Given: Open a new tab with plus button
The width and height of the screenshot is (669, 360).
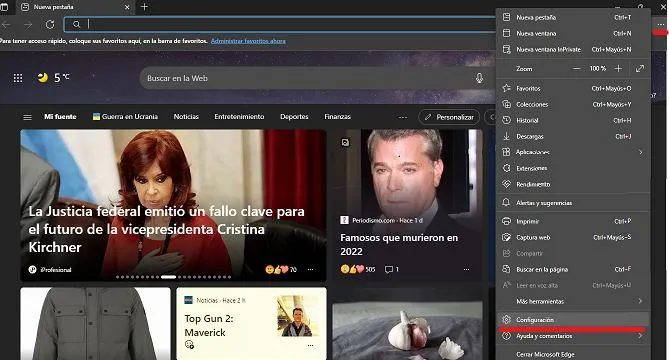Looking at the screenshot, I should click(x=144, y=7).
